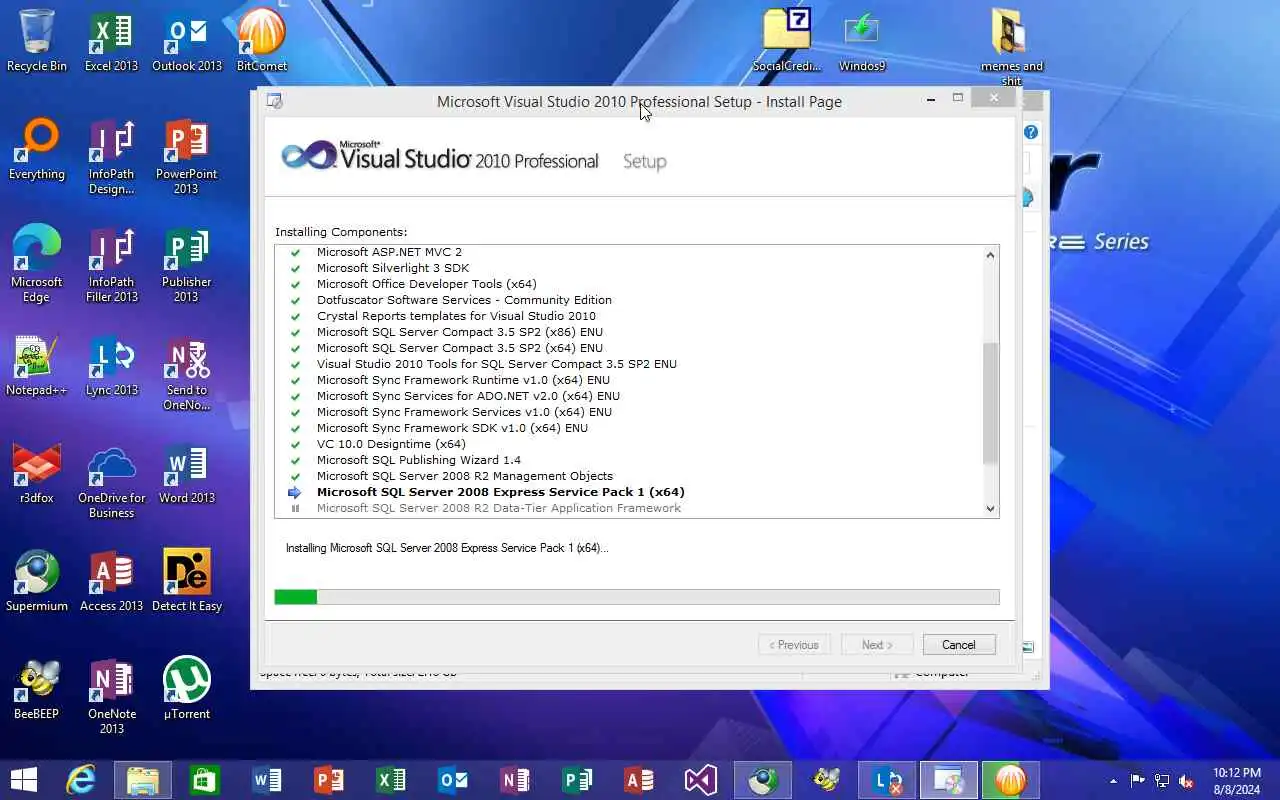Select Microsoft Sync Framework Runtime v1.0 entry
Viewport: 1280px width, 800px height.
[x=463, y=380]
